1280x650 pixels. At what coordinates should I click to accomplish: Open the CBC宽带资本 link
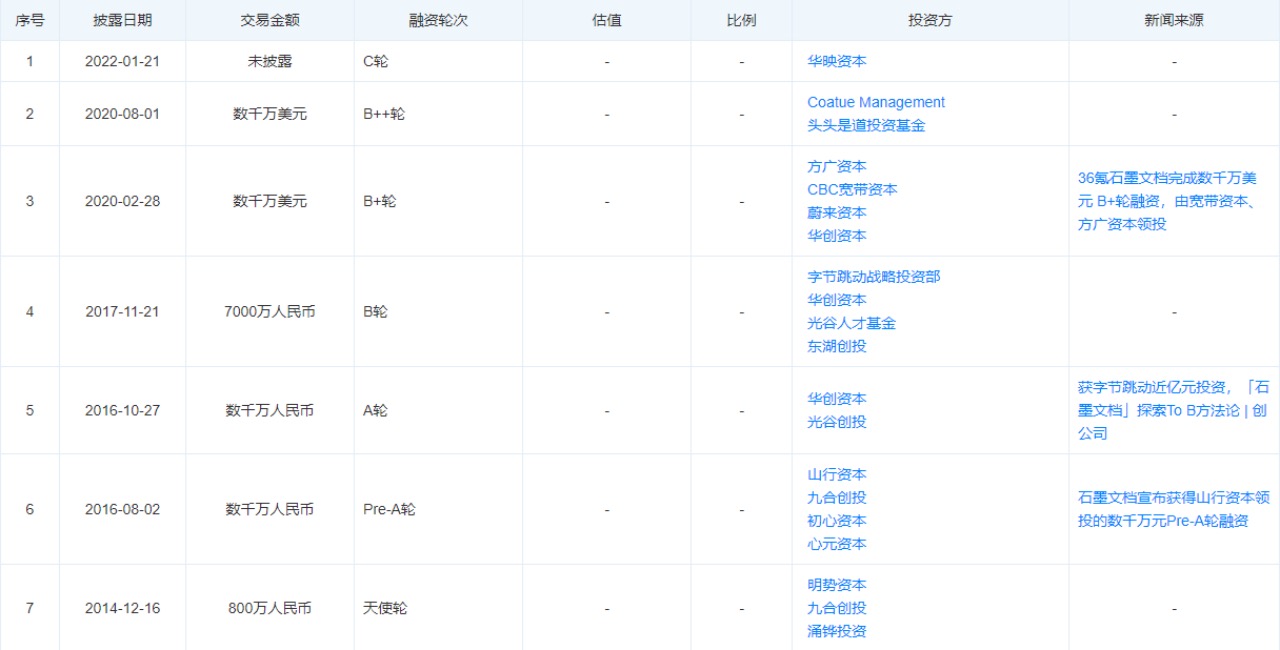pyautogui.click(x=852, y=189)
